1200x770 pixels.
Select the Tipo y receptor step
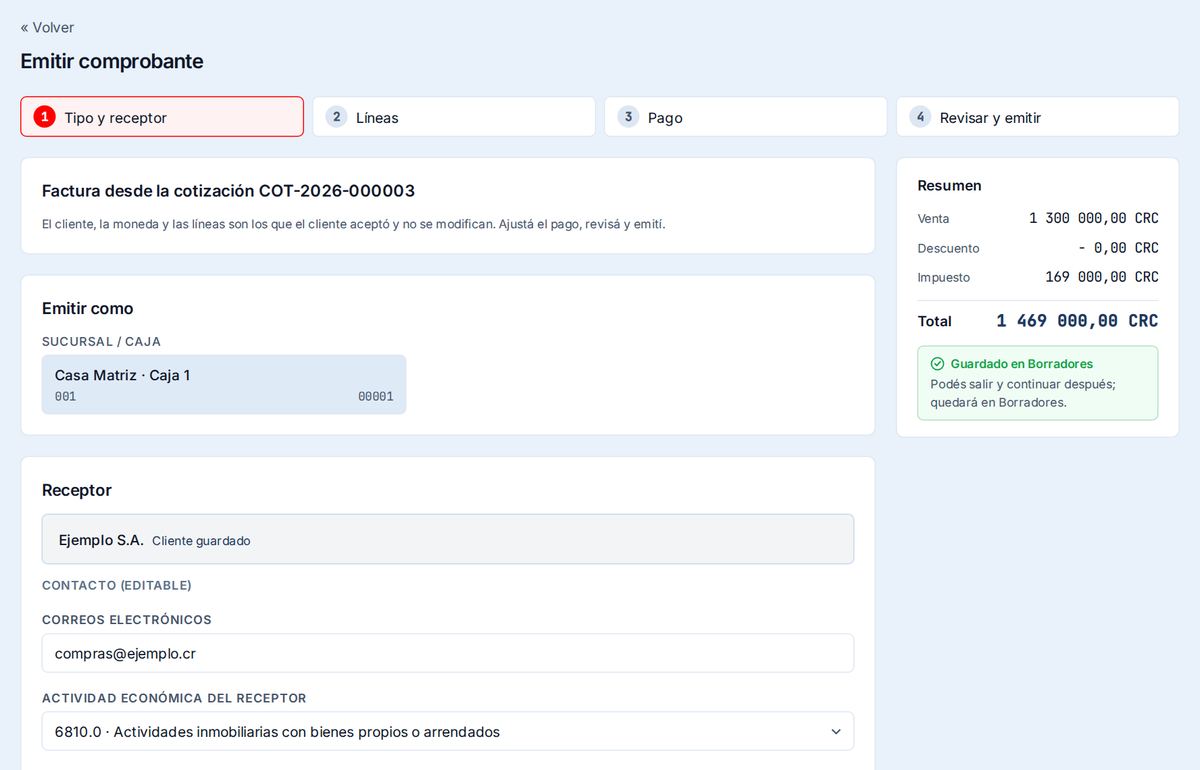point(162,117)
